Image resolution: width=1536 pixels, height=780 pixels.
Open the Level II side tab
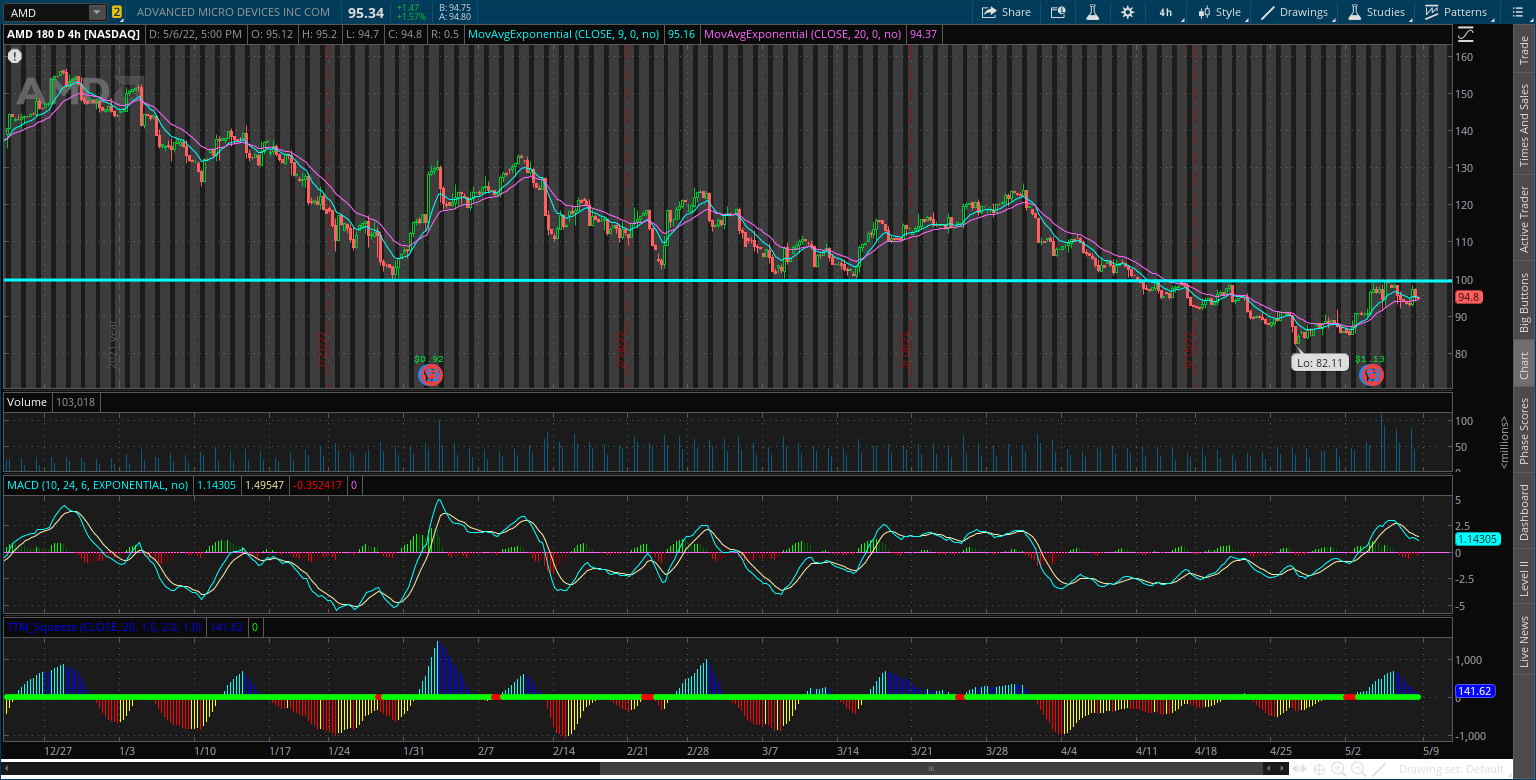(1523, 578)
